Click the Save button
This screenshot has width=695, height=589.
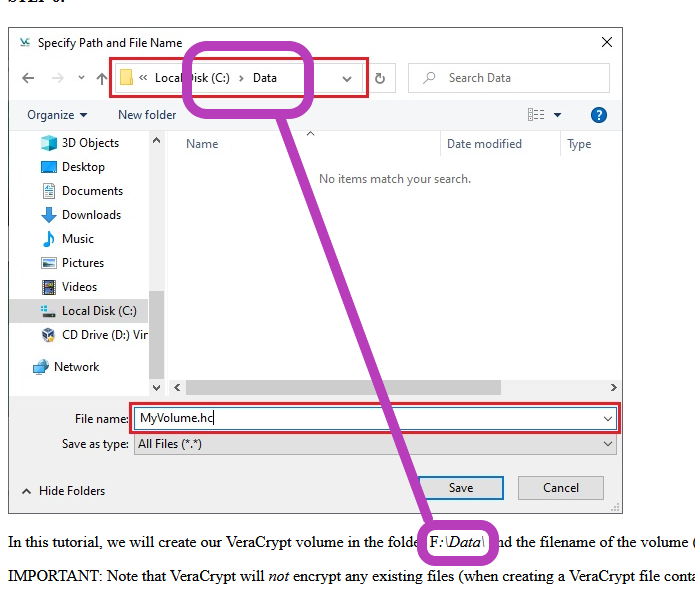point(461,488)
